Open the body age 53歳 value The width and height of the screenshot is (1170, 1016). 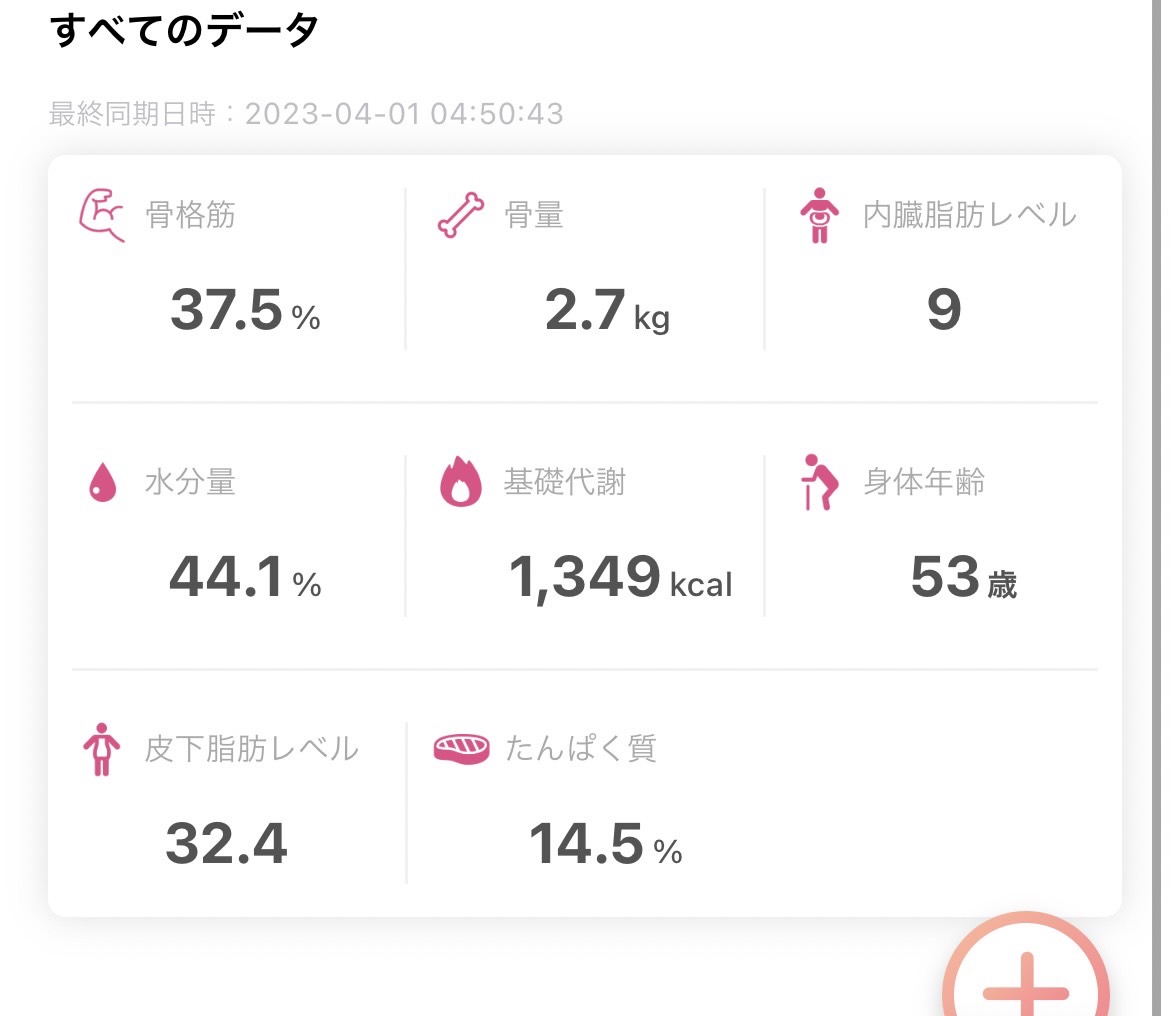pos(963,577)
